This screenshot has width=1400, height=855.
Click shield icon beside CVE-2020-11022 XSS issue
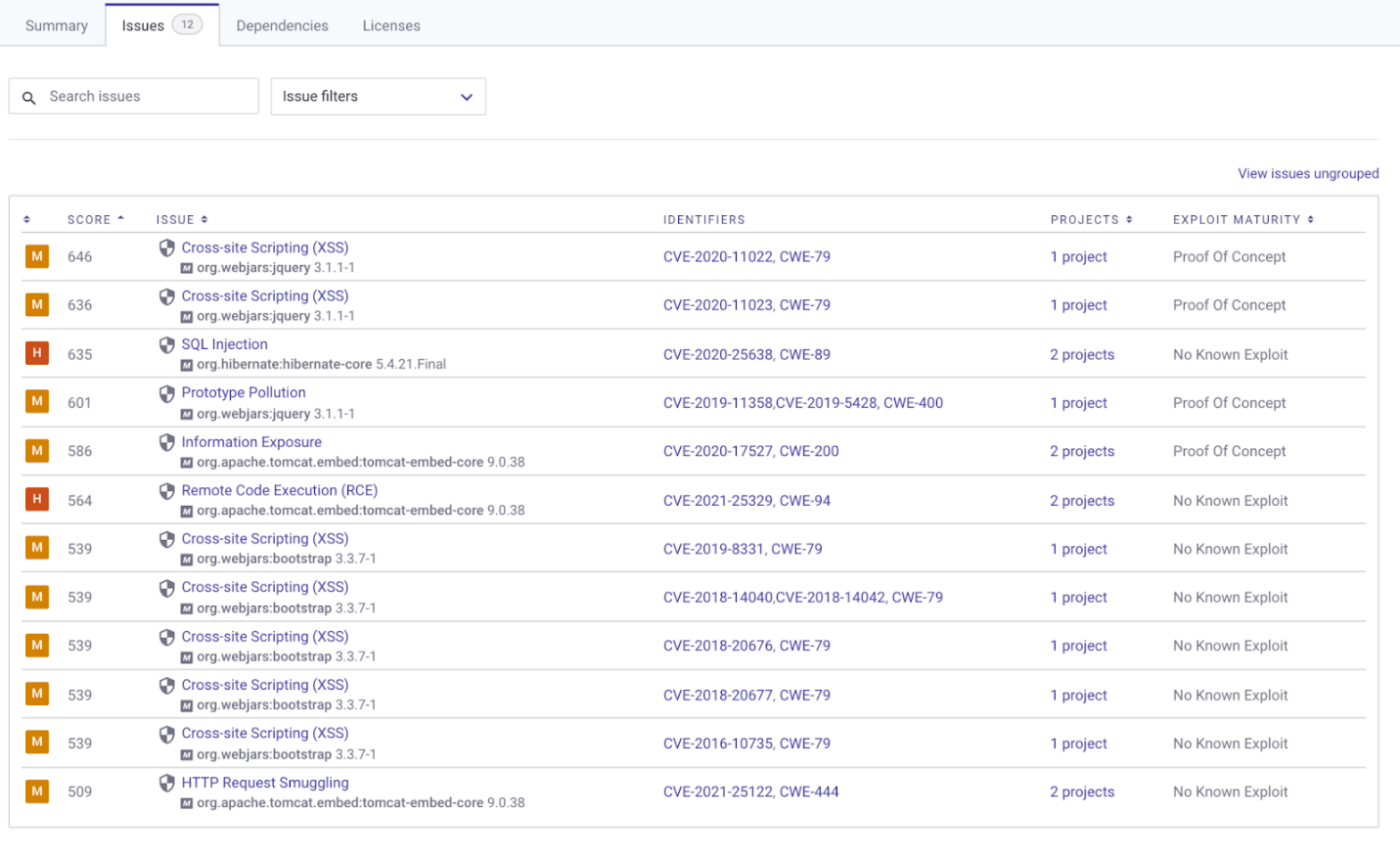167,248
